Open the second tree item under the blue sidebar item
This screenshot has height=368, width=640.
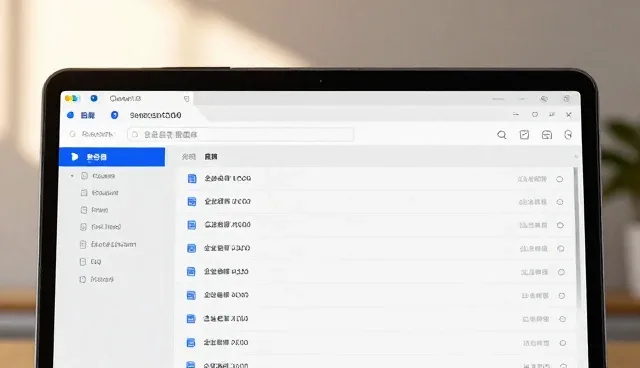(100, 193)
